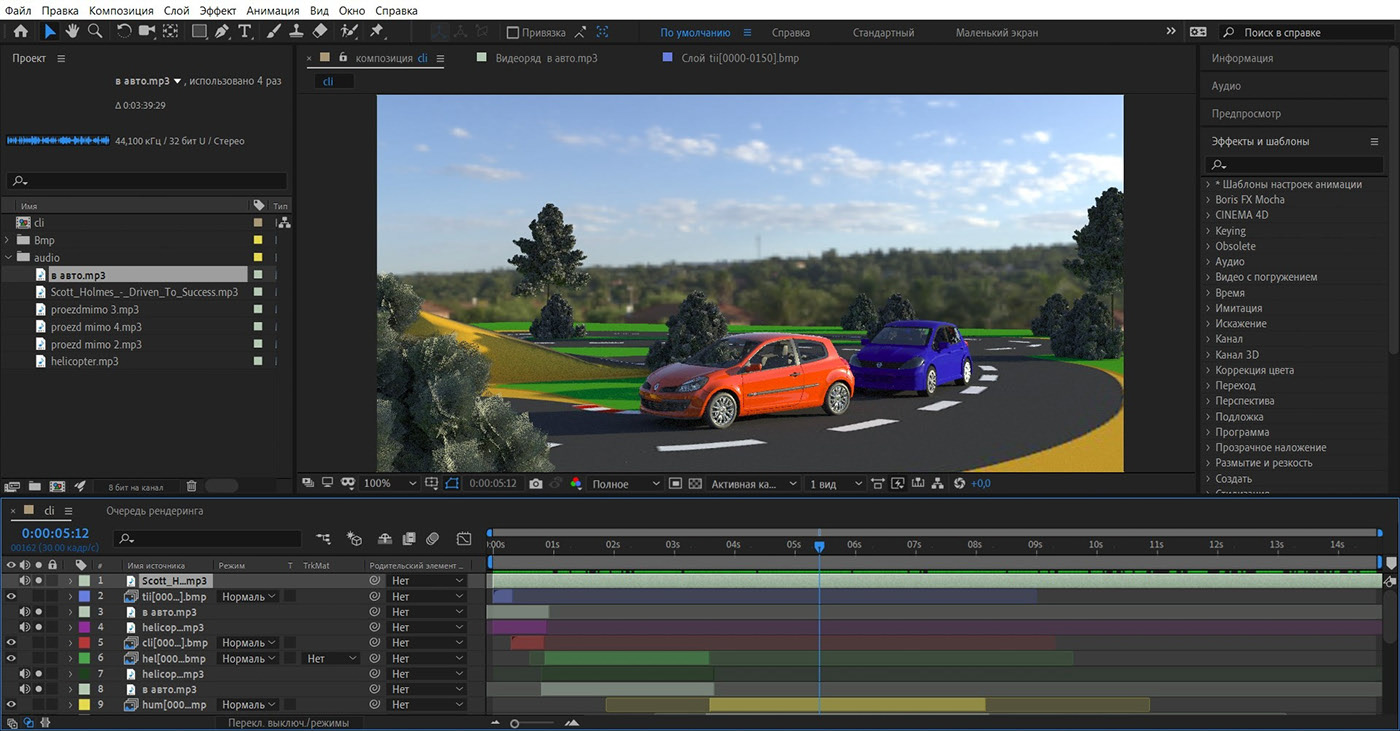Open the Полное resolution dropdown
Image resolution: width=1400 pixels, height=731 pixels.
coord(626,484)
